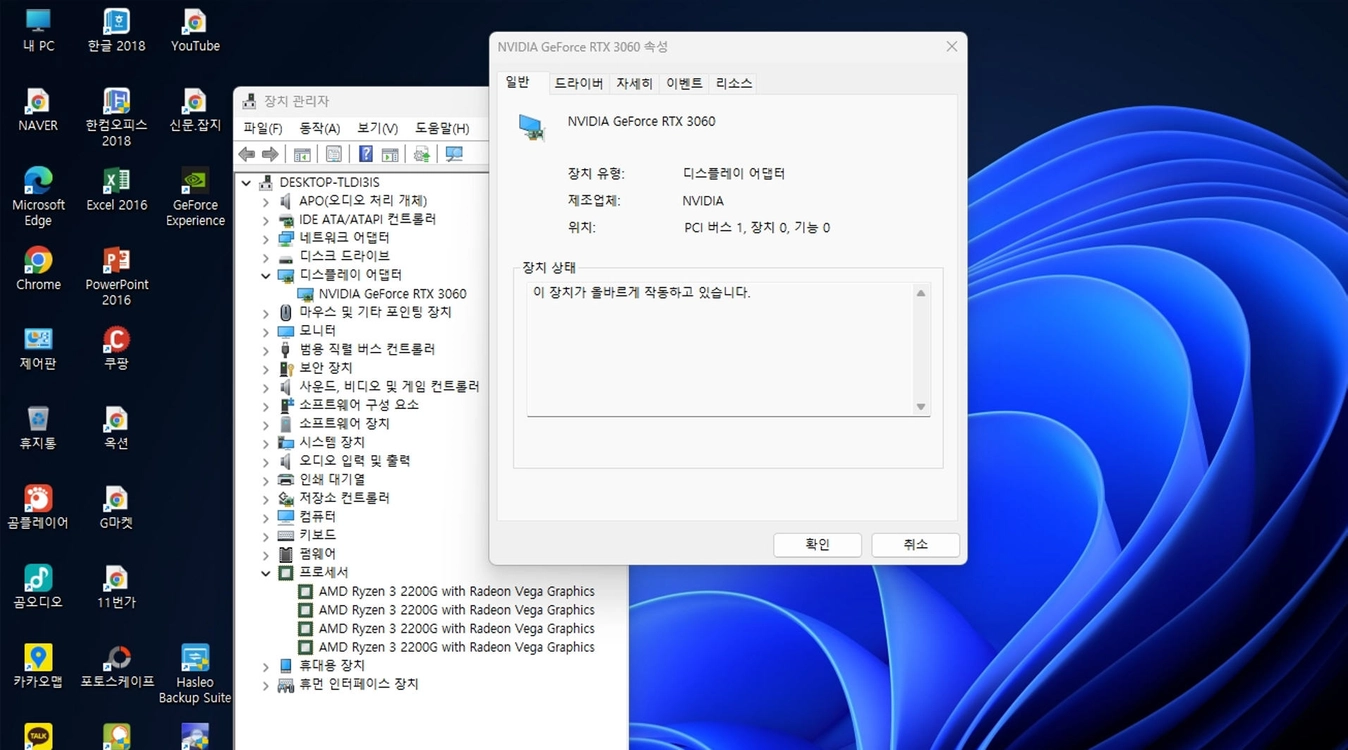The image size is (1348, 750).
Task: Close the NVIDIA GeForce RTX 3060 속성 dialog
Action: point(952,47)
